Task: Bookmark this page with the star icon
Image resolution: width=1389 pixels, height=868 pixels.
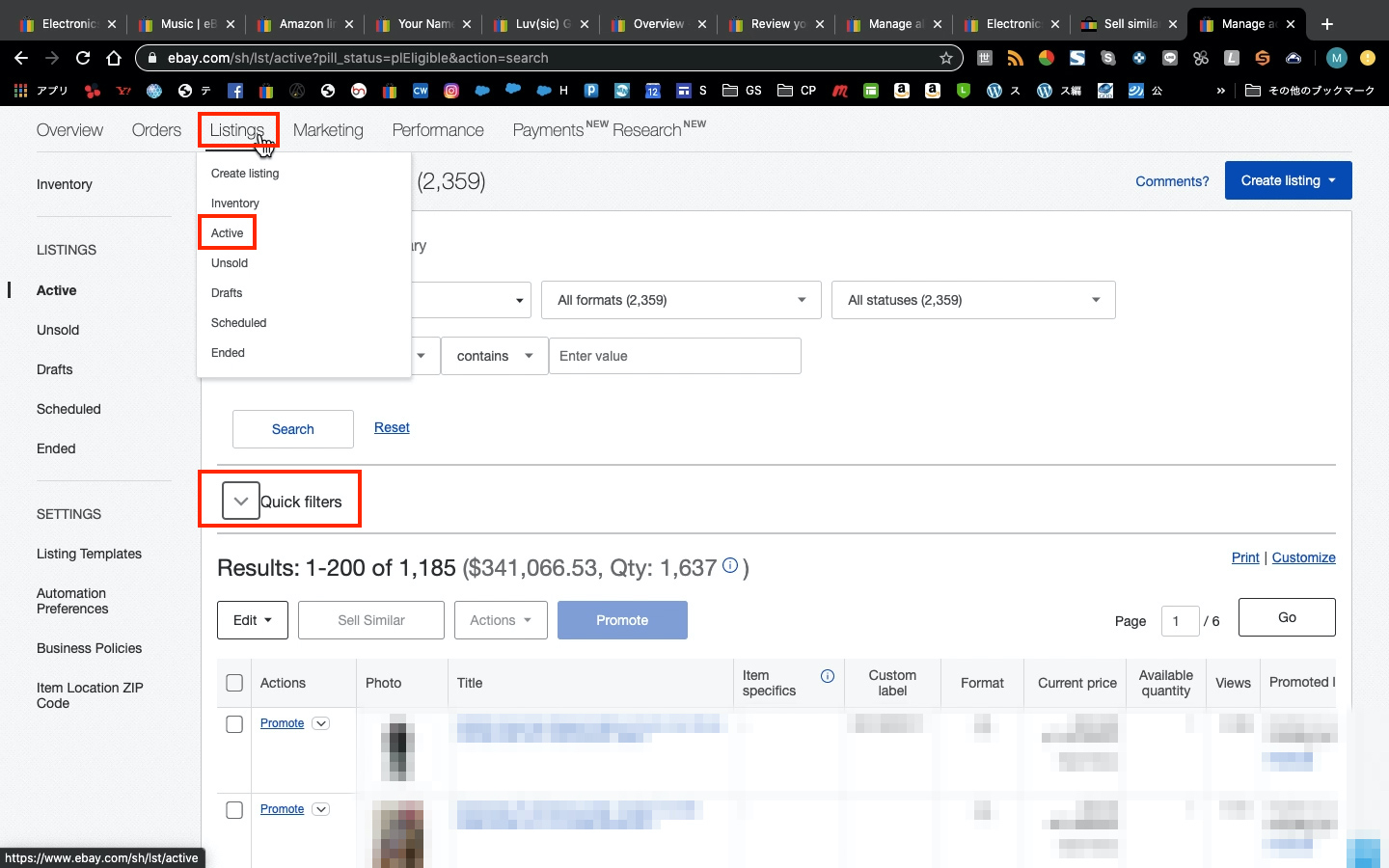Action: click(945, 58)
